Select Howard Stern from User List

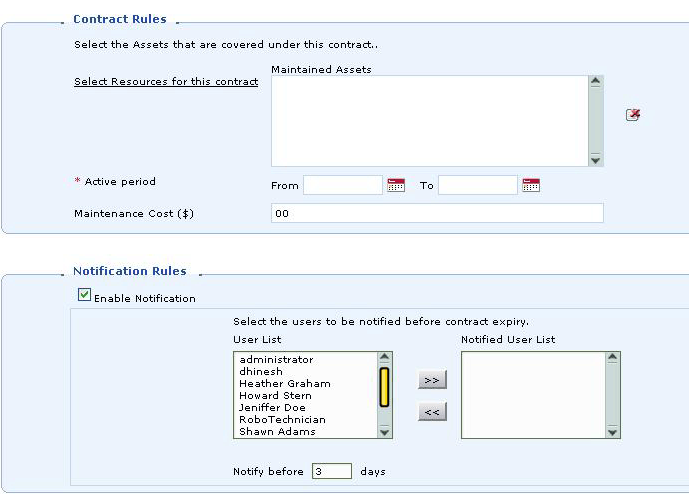[x=275, y=396]
